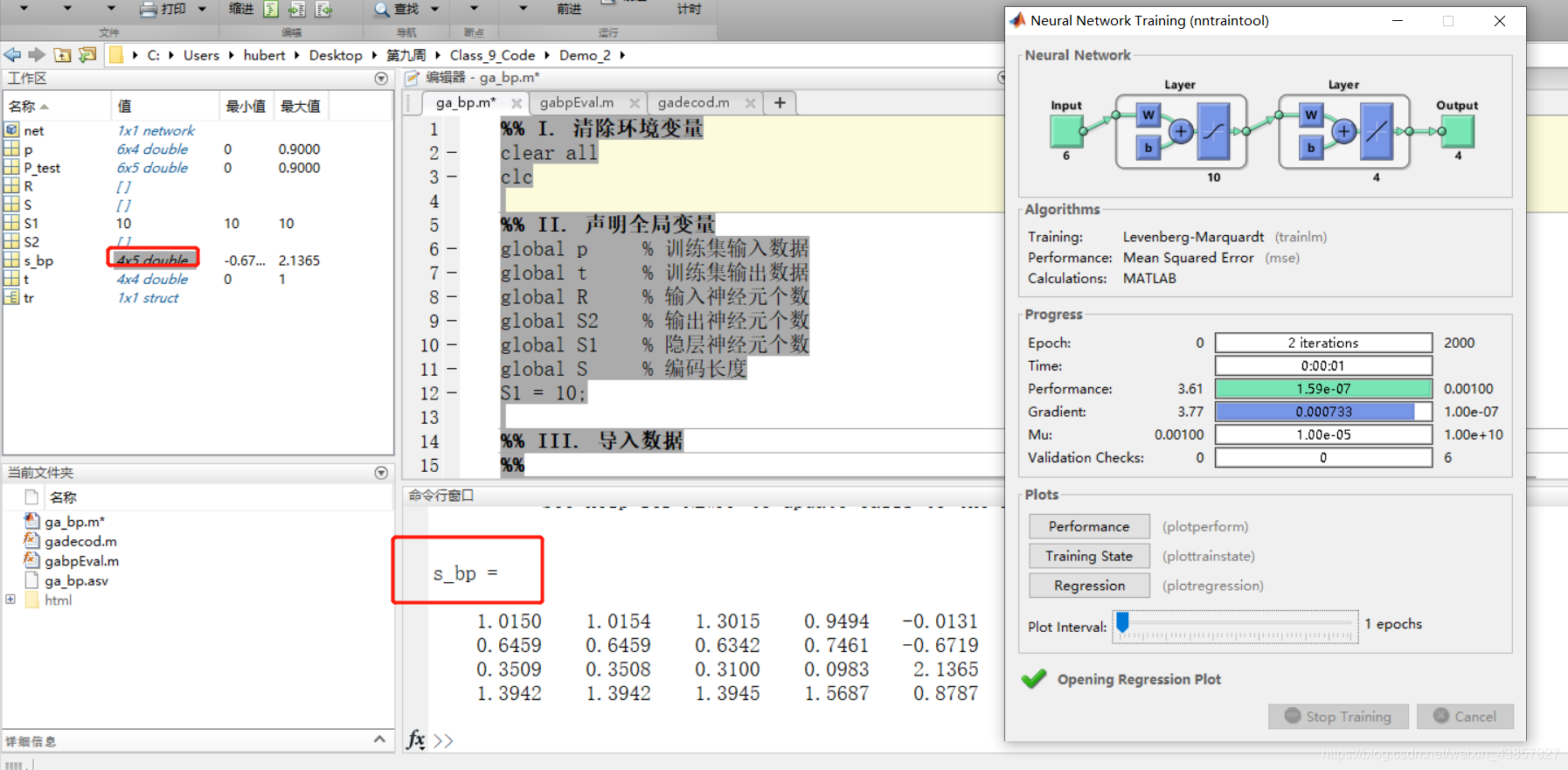
Task: Click the Stop Training button
Action: pyautogui.click(x=1338, y=717)
